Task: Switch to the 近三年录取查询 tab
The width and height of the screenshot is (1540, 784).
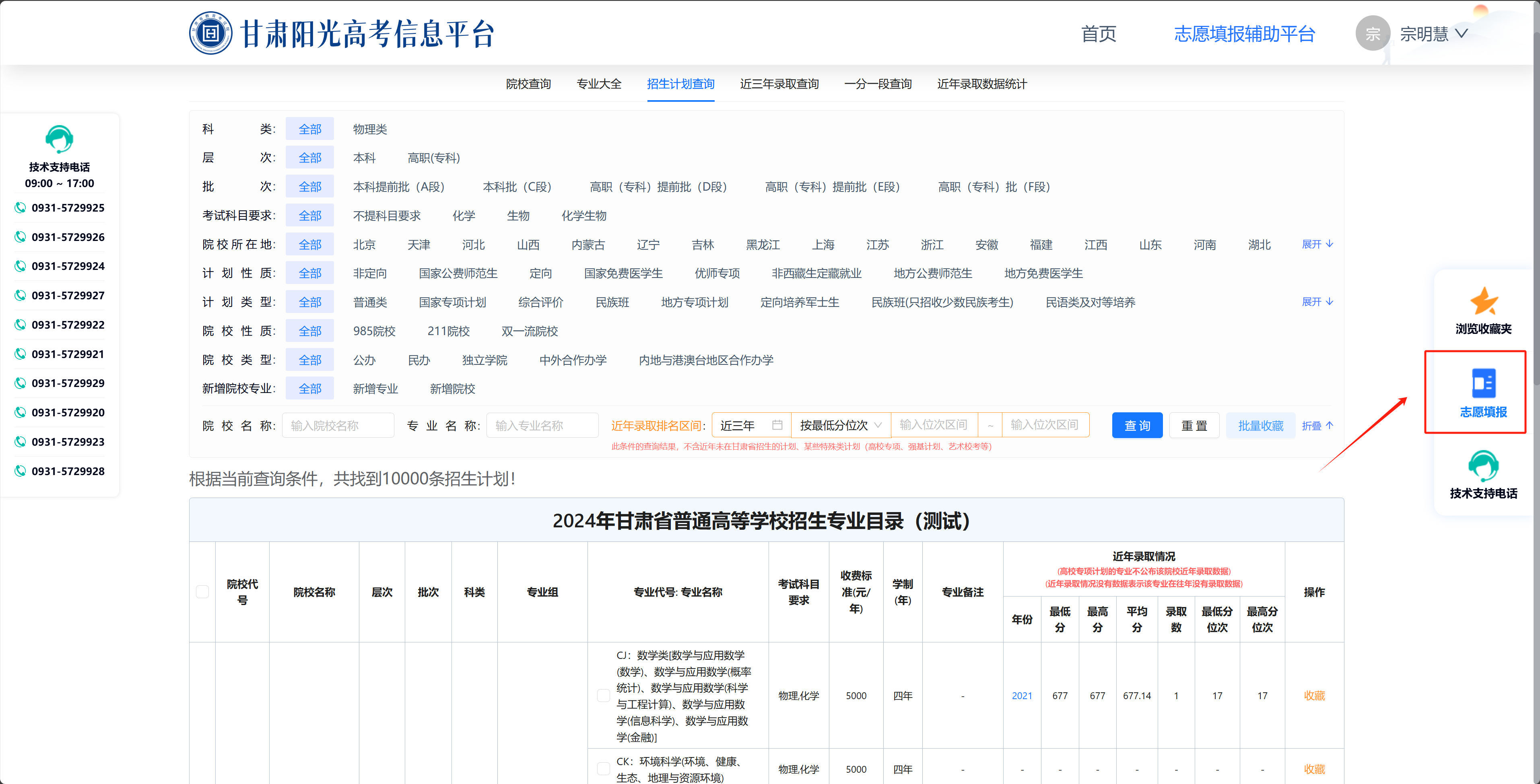Action: 779,84
